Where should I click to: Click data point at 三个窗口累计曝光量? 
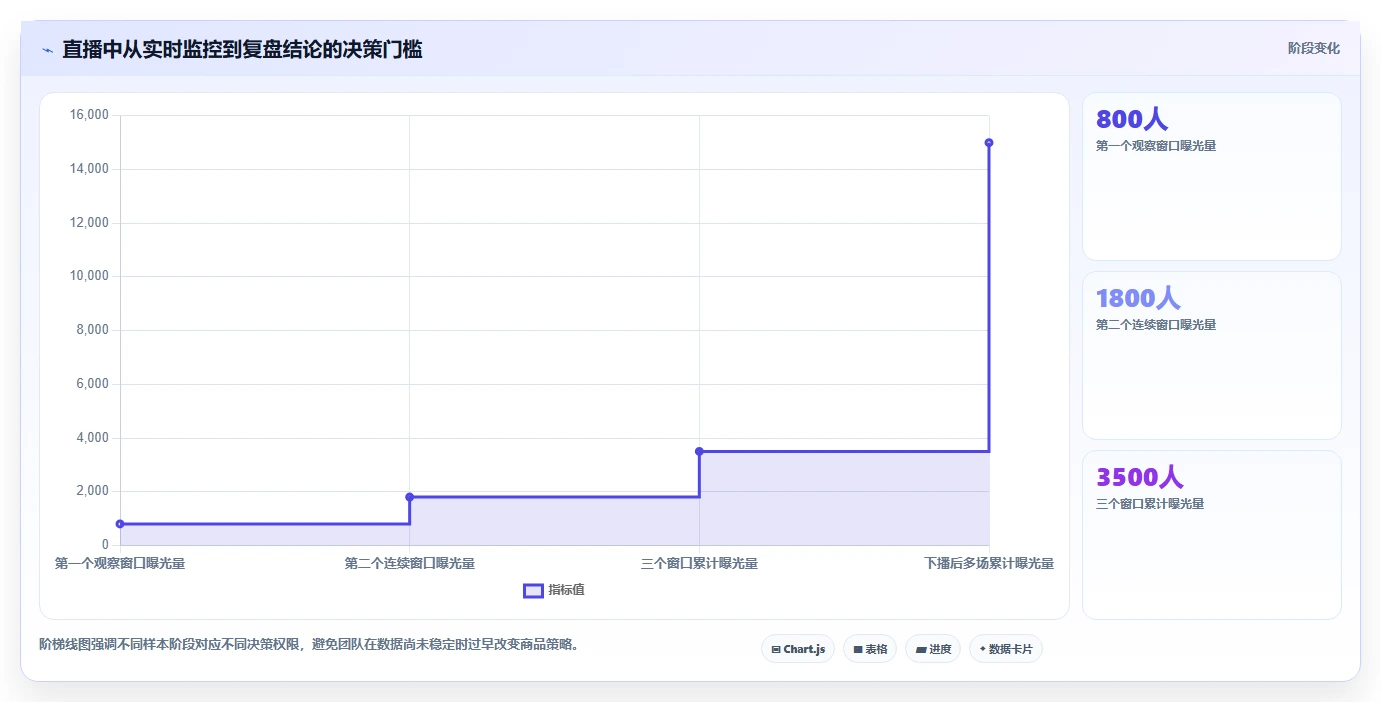699,451
